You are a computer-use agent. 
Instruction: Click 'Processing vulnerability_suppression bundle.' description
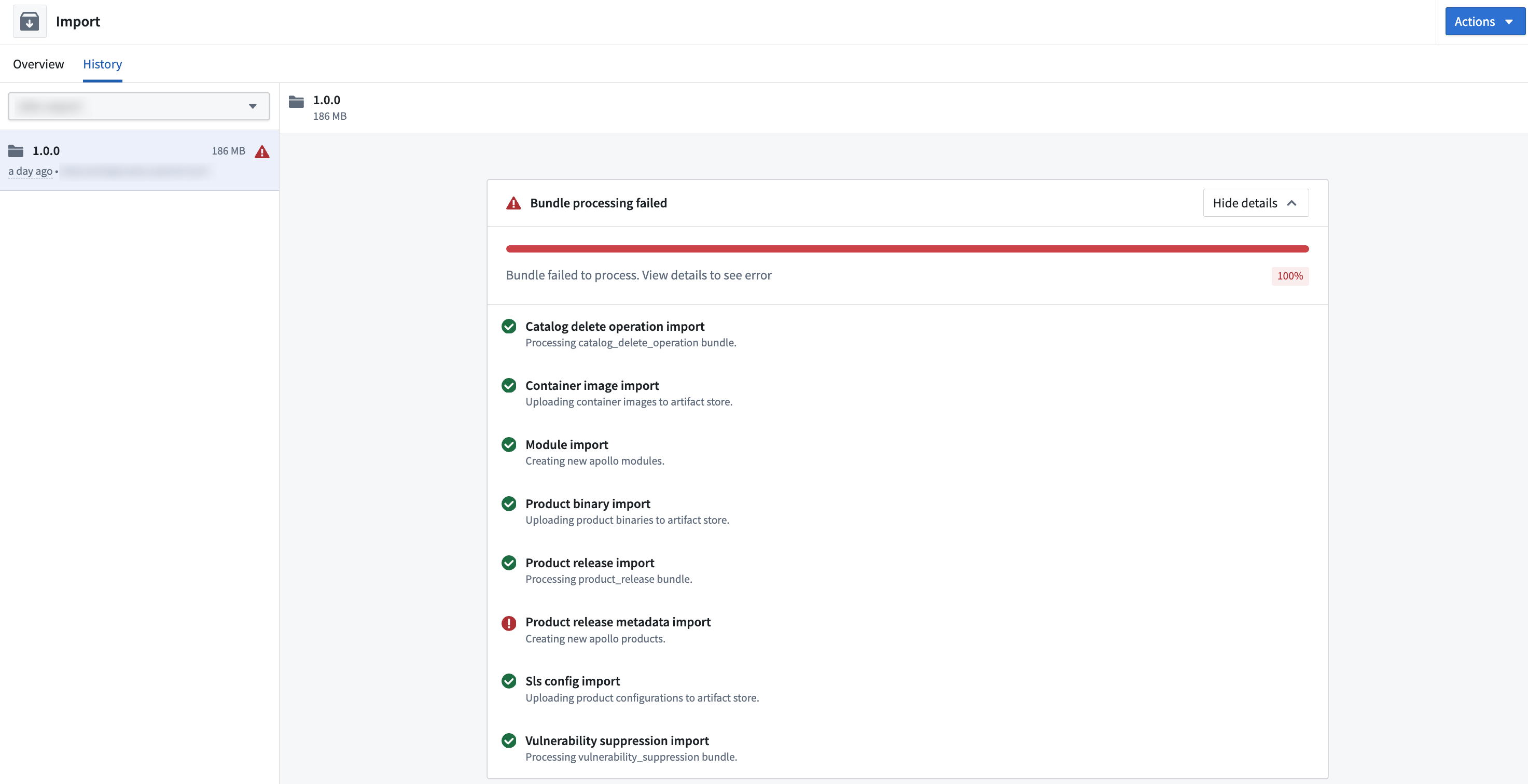pos(631,758)
